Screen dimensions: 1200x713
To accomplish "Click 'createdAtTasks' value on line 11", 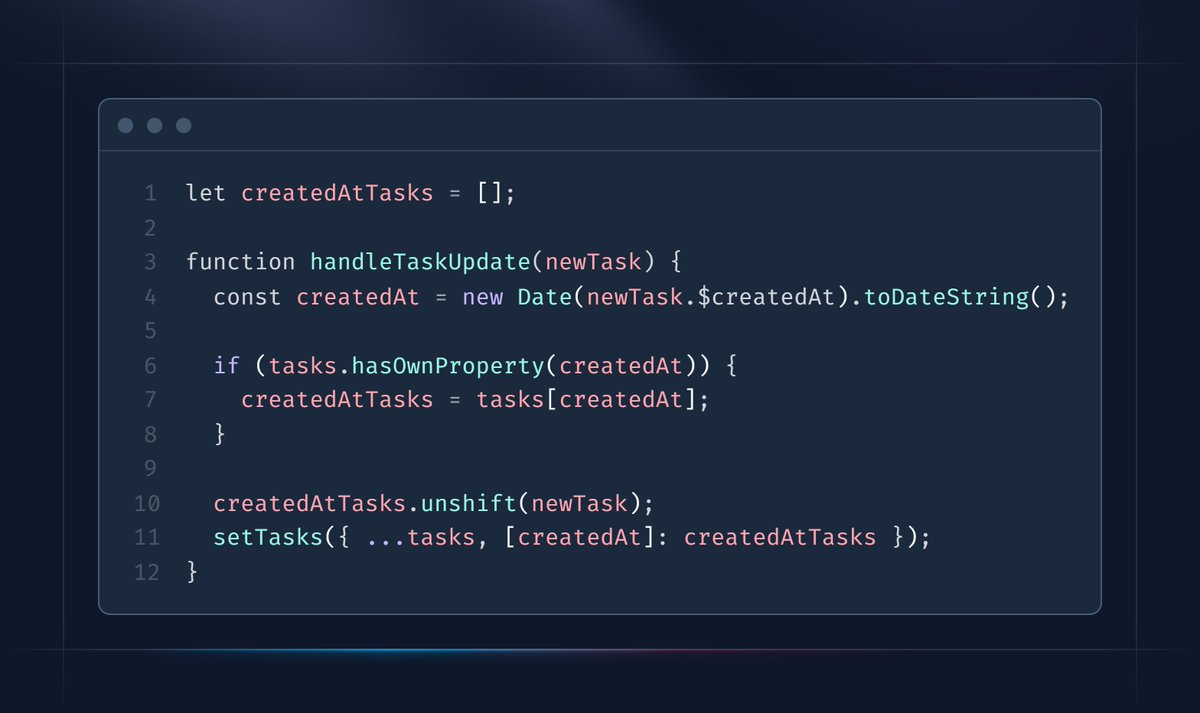I will tap(779, 538).
